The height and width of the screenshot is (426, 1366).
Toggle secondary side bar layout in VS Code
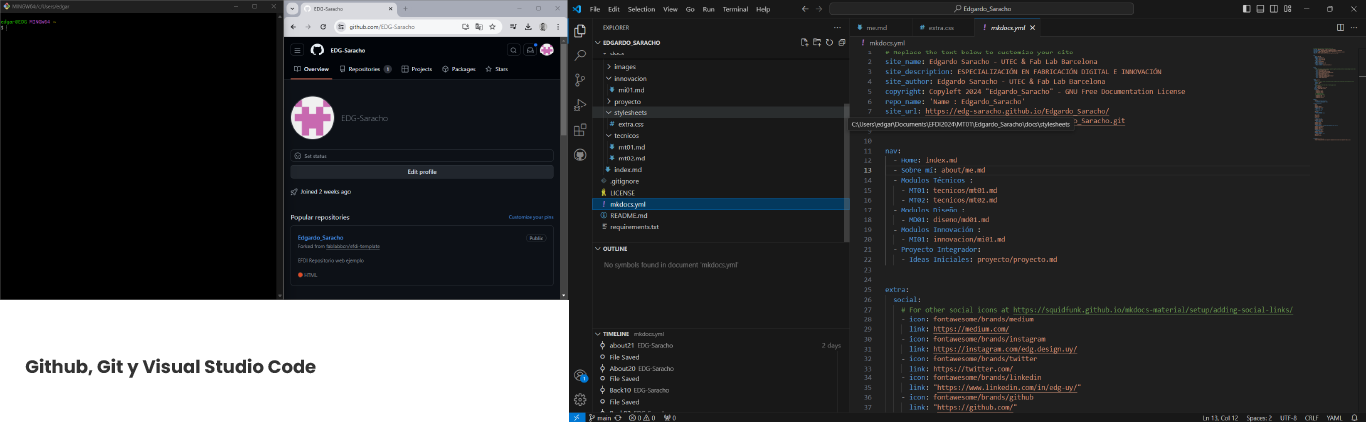pos(1274,8)
